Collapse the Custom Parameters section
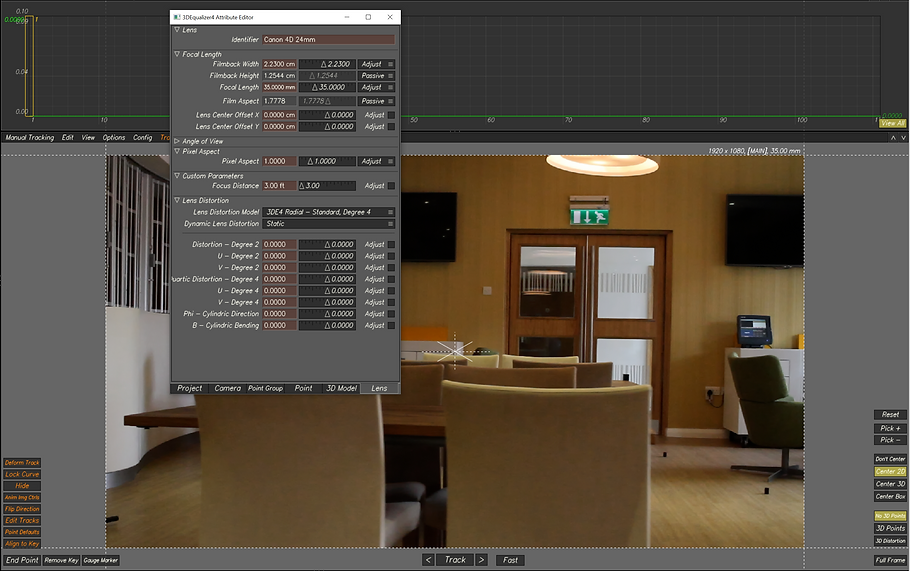 coord(177,175)
